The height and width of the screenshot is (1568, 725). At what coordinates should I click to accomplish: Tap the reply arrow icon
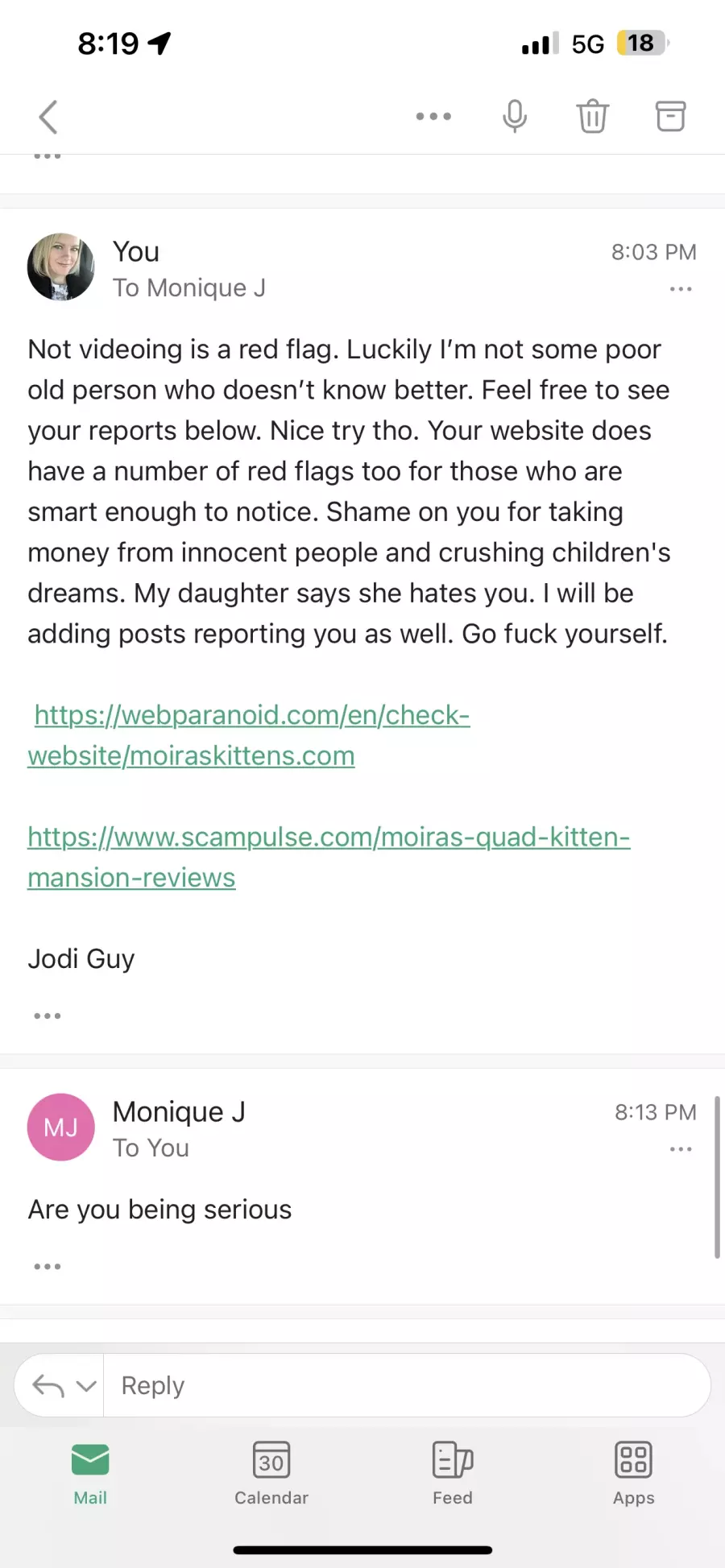[x=48, y=1386]
